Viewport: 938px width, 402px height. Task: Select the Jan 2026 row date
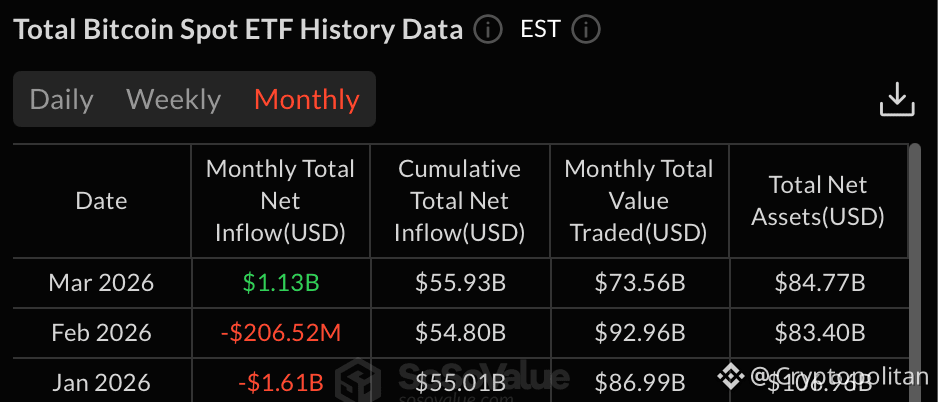click(101, 382)
